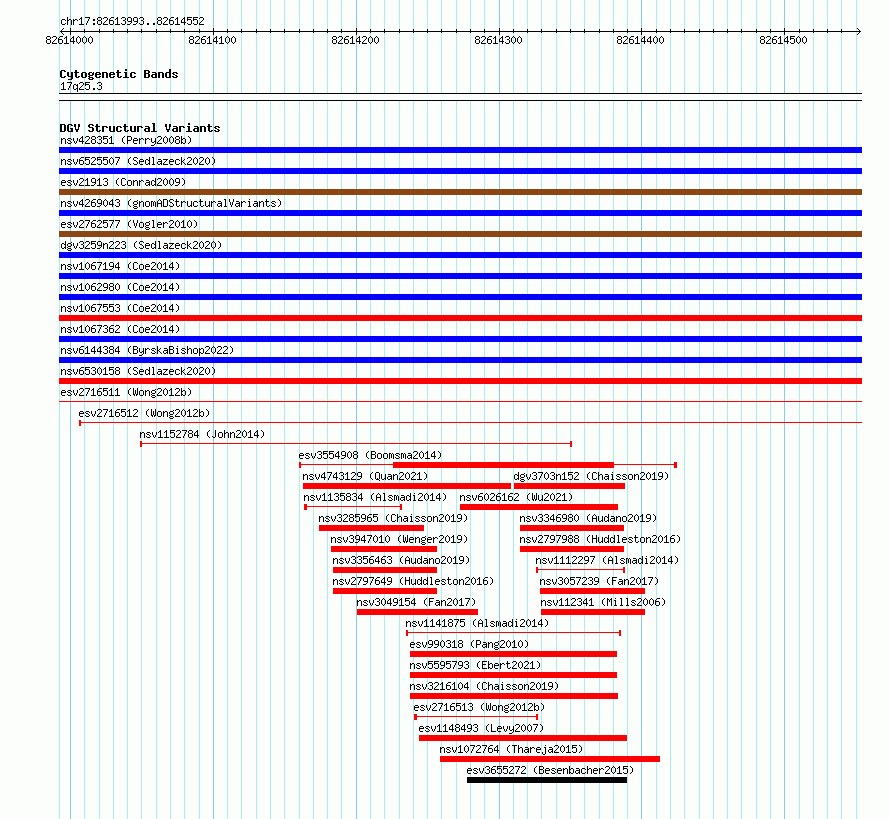Select the esv2762577 (Vogler2010) brown bar

[460, 234]
